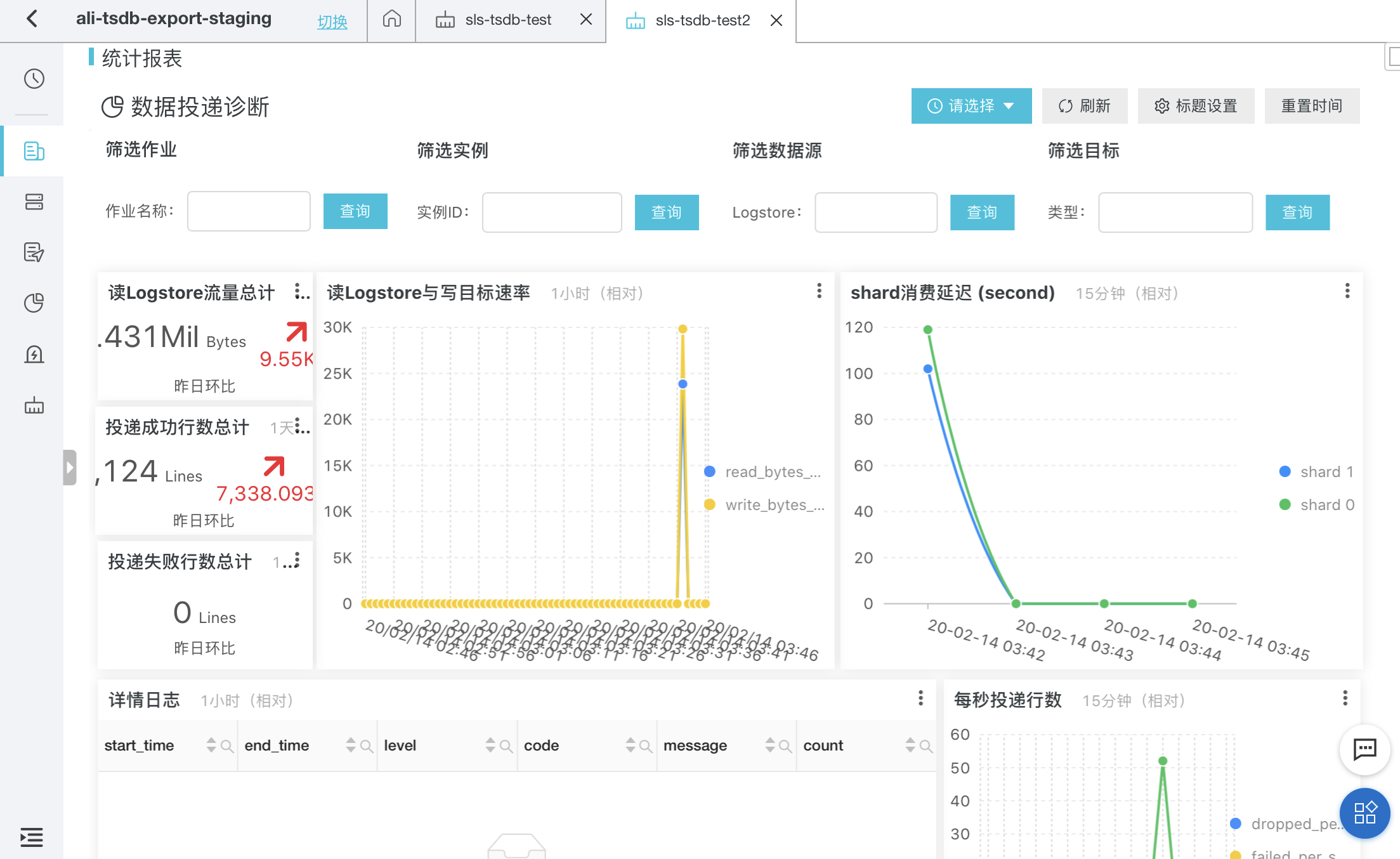Open the 请选择 time dropdown
Viewport: 1400px width, 859px height.
pos(971,106)
